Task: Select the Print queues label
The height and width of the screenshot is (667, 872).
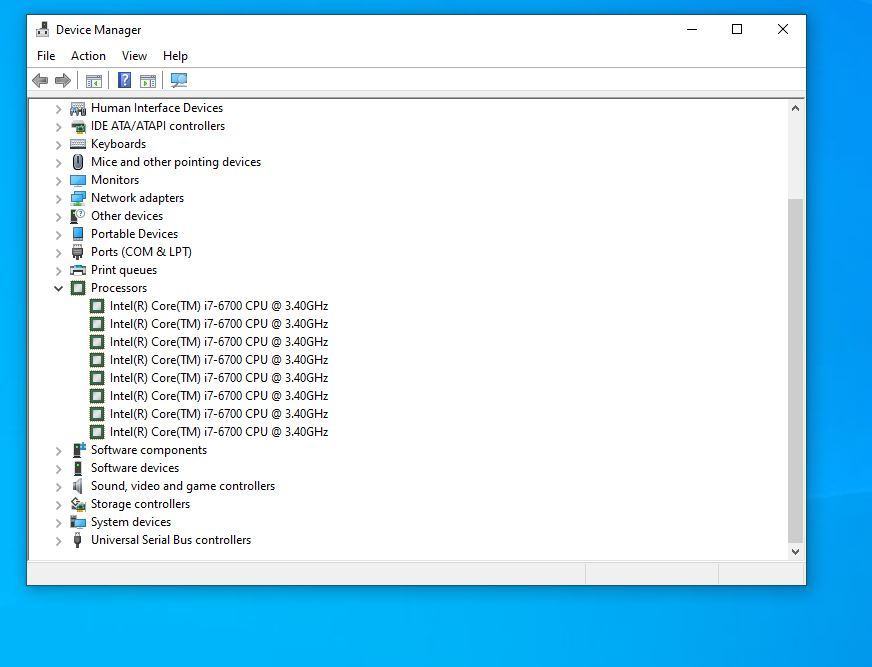Action: (x=124, y=270)
